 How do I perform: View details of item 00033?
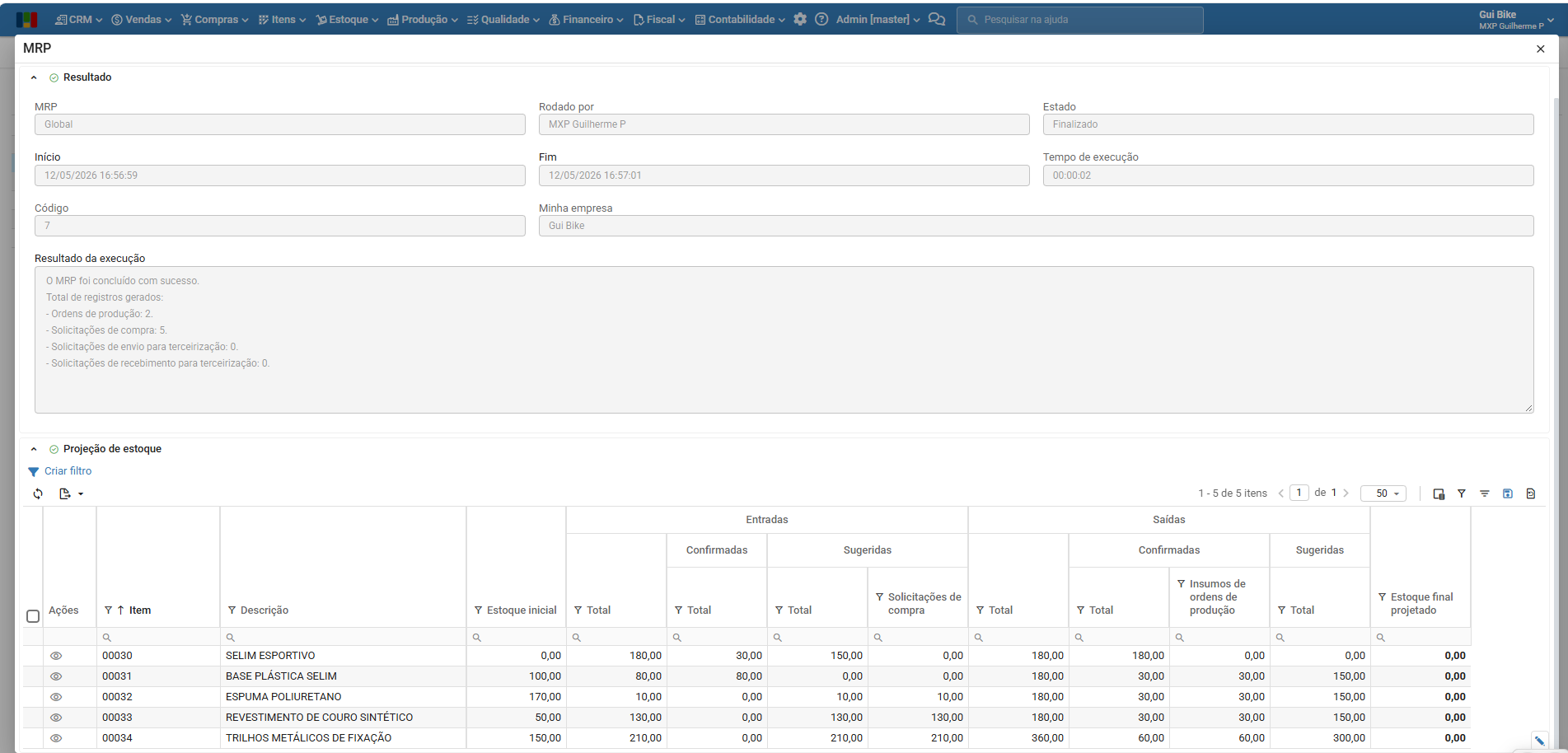[x=56, y=718]
